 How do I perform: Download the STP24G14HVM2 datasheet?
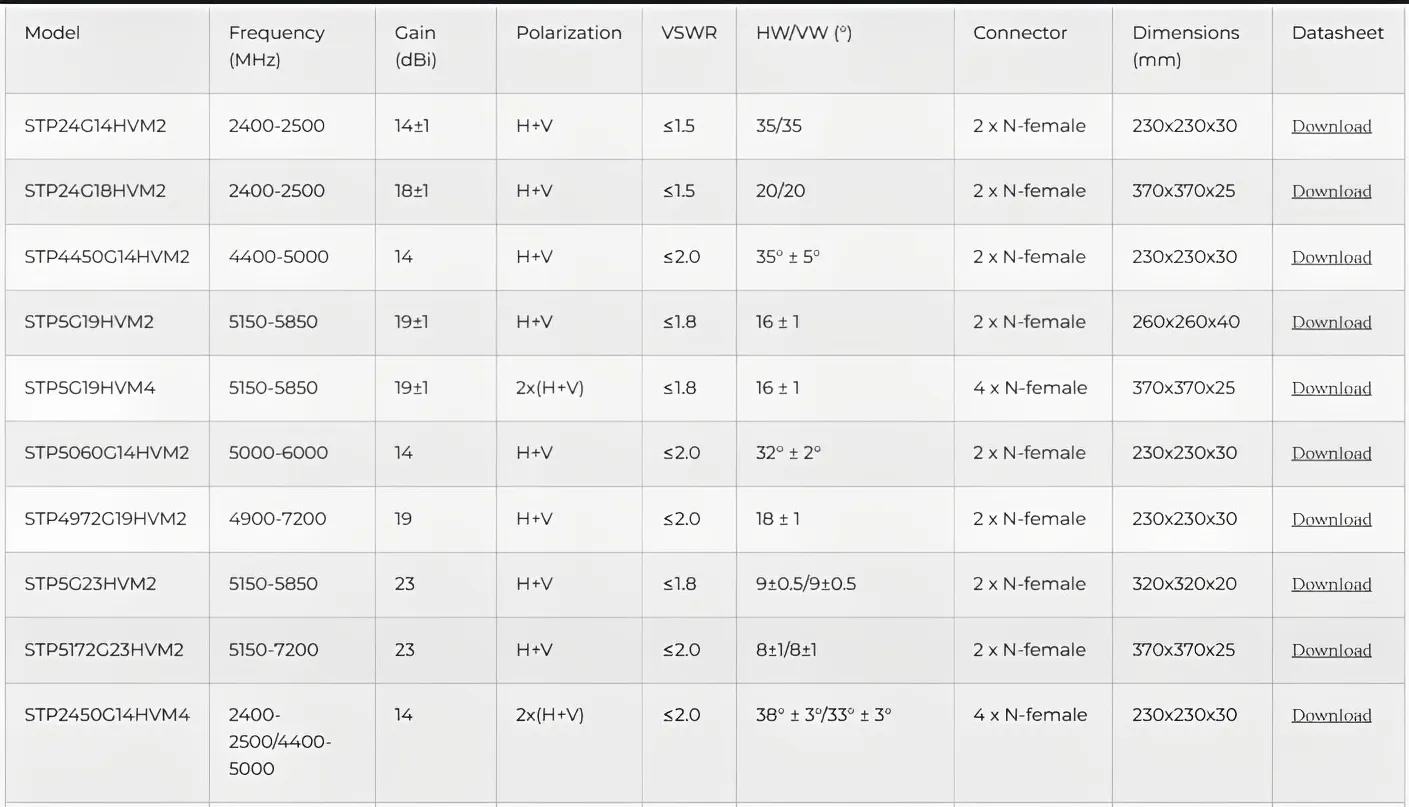1331,126
